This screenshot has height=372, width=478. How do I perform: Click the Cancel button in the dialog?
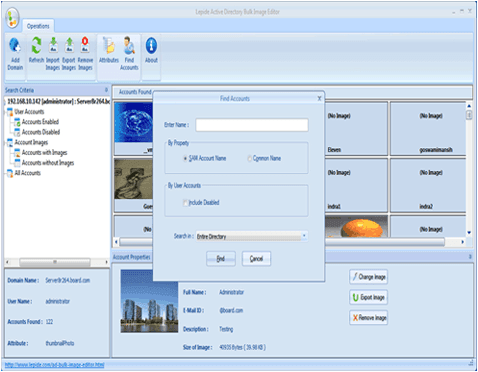coord(256,259)
